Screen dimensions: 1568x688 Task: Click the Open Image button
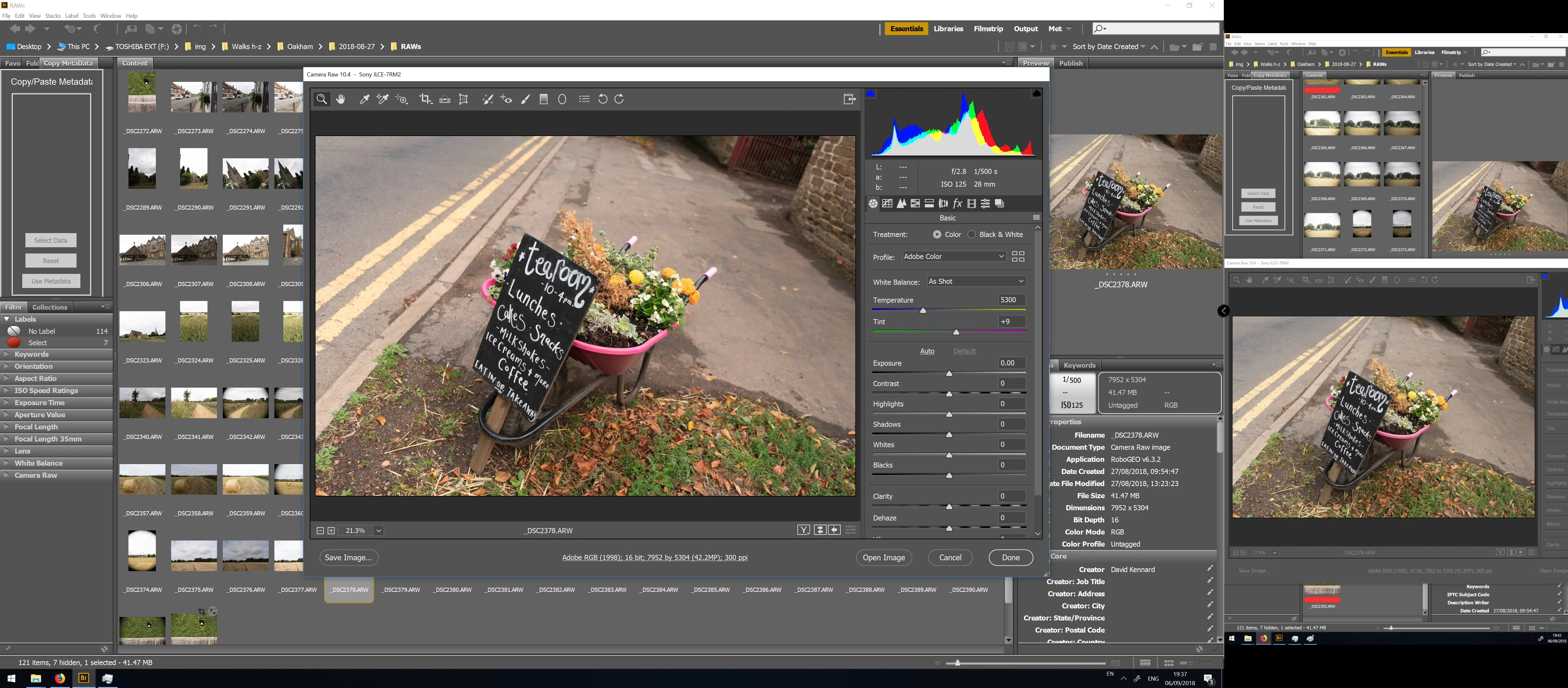(x=883, y=558)
